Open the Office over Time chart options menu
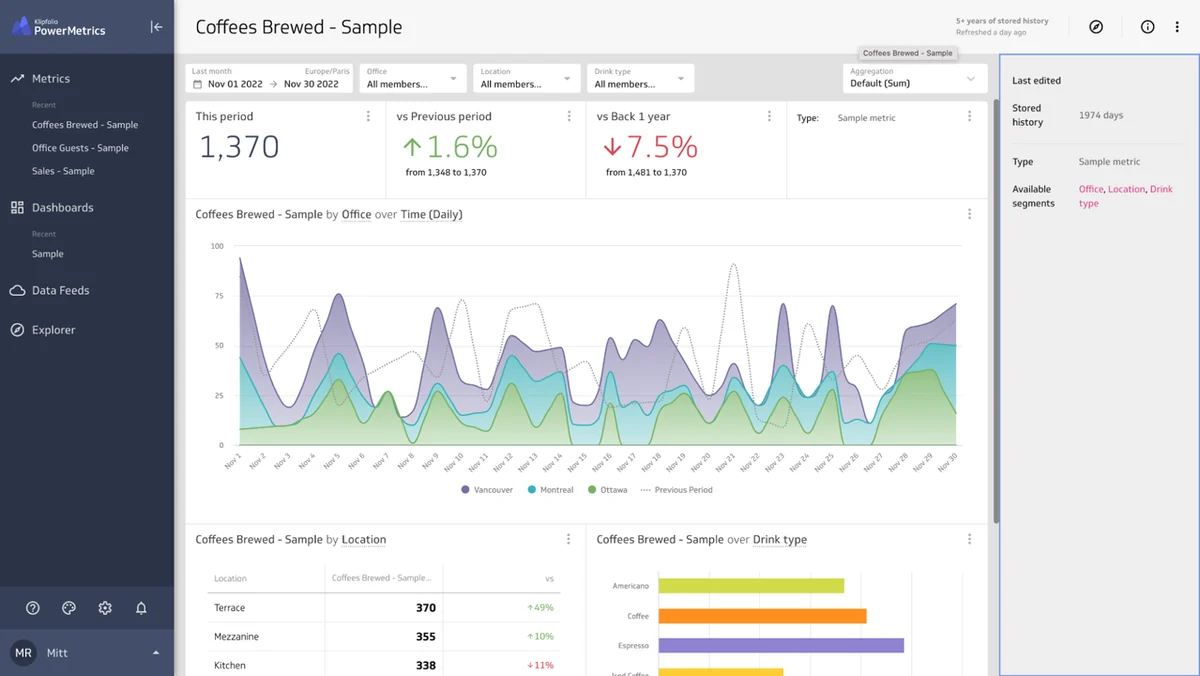The width and height of the screenshot is (1200, 676). 969,214
